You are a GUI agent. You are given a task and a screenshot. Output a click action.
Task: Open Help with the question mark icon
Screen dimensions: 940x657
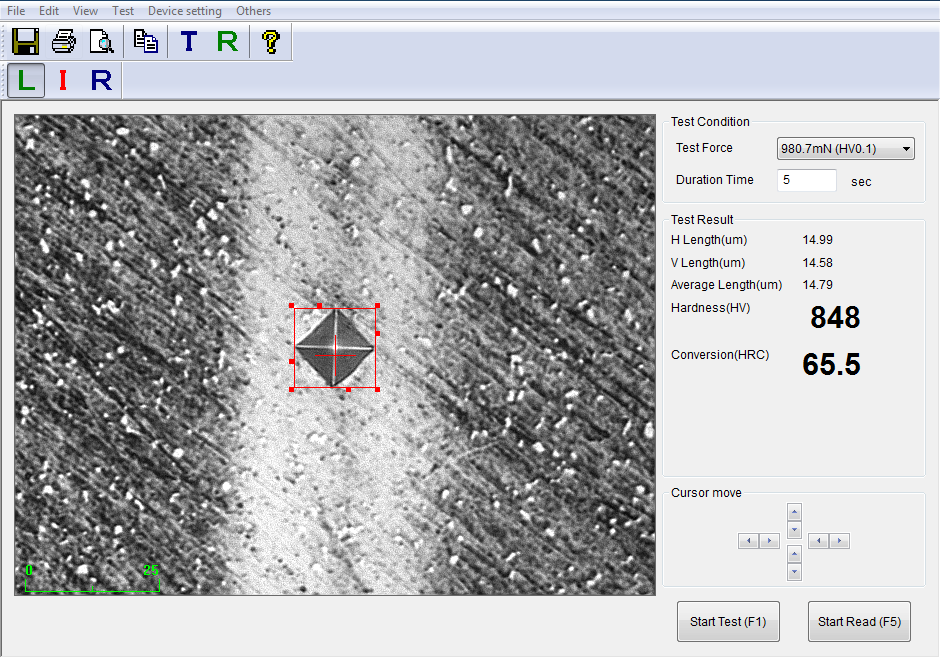point(270,41)
